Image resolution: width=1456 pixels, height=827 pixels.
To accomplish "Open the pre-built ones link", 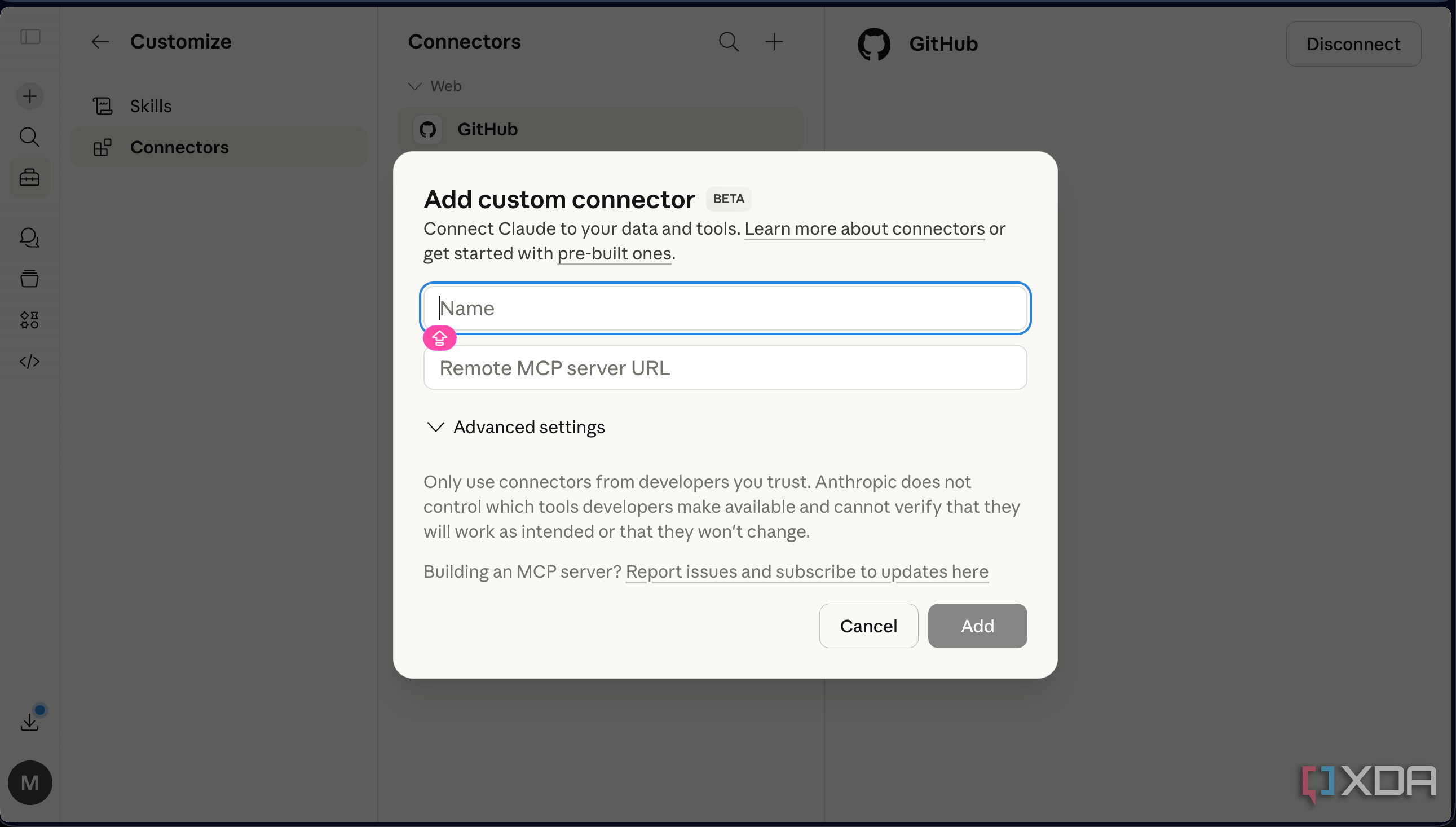I will [x=614, y=253].
